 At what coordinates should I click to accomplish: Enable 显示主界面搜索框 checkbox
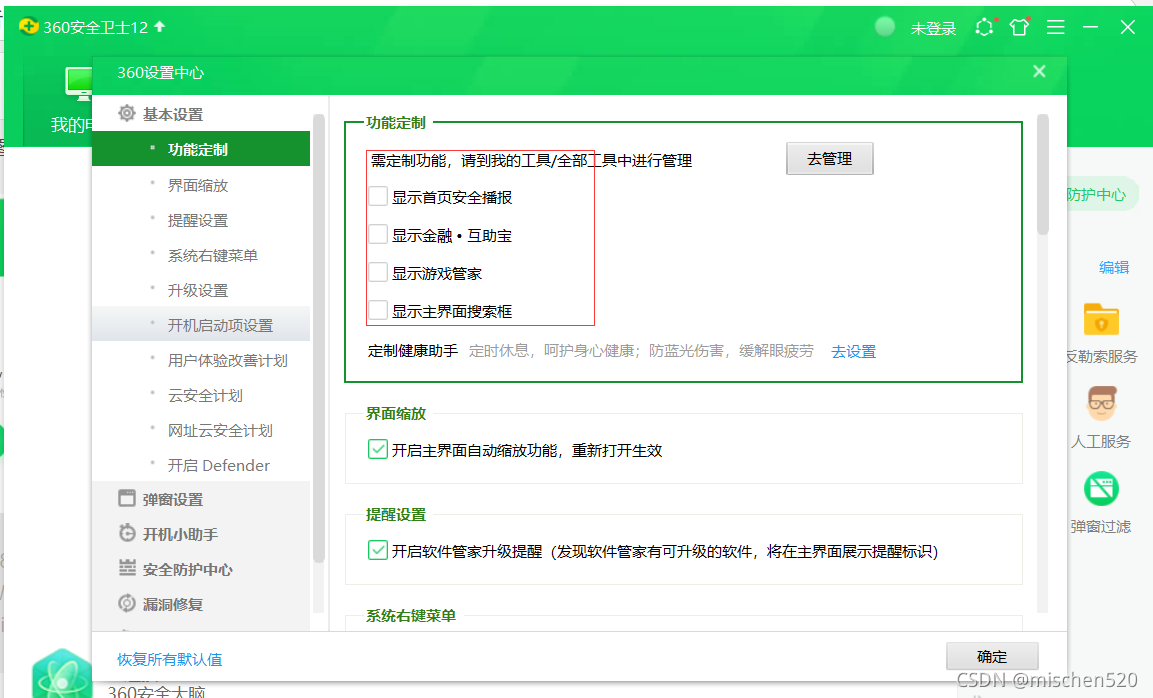click(378, 310)
